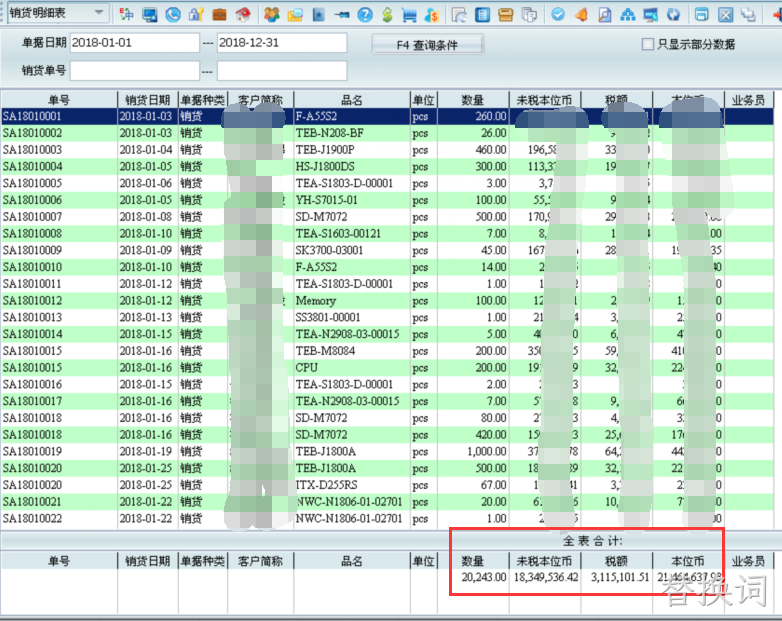This screenshot has width=782, height=621.
Task: Select order SA18010007
Action: [32, 216]
